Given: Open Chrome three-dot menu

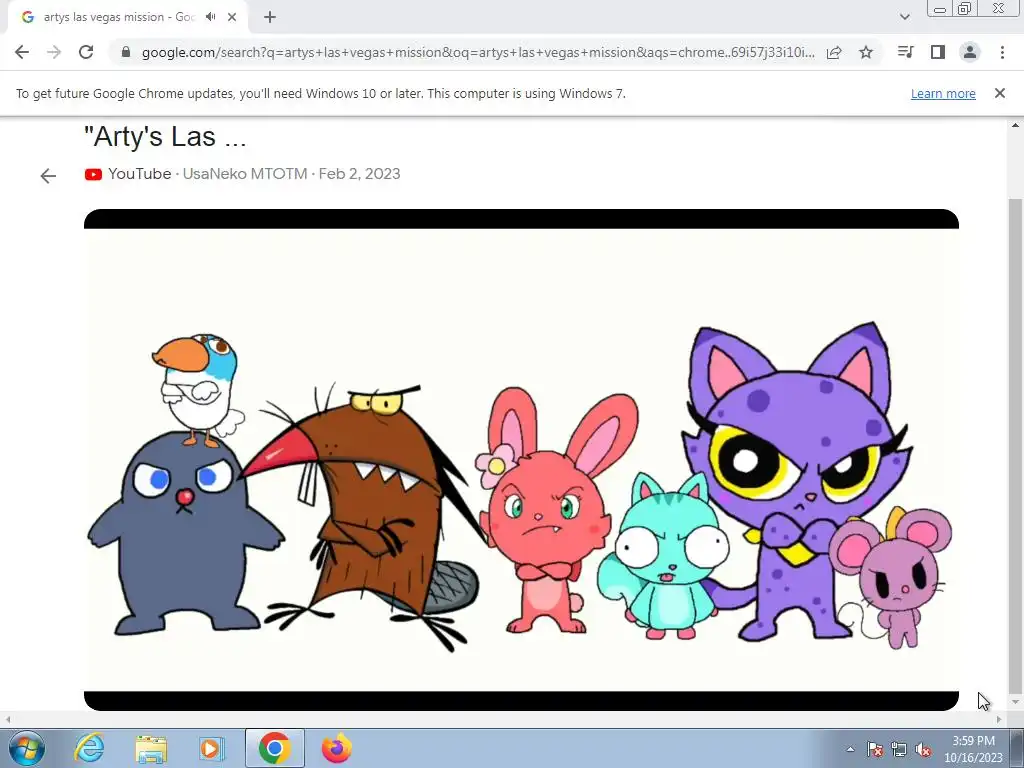Looking at the screenshot, I should 1002,52.
